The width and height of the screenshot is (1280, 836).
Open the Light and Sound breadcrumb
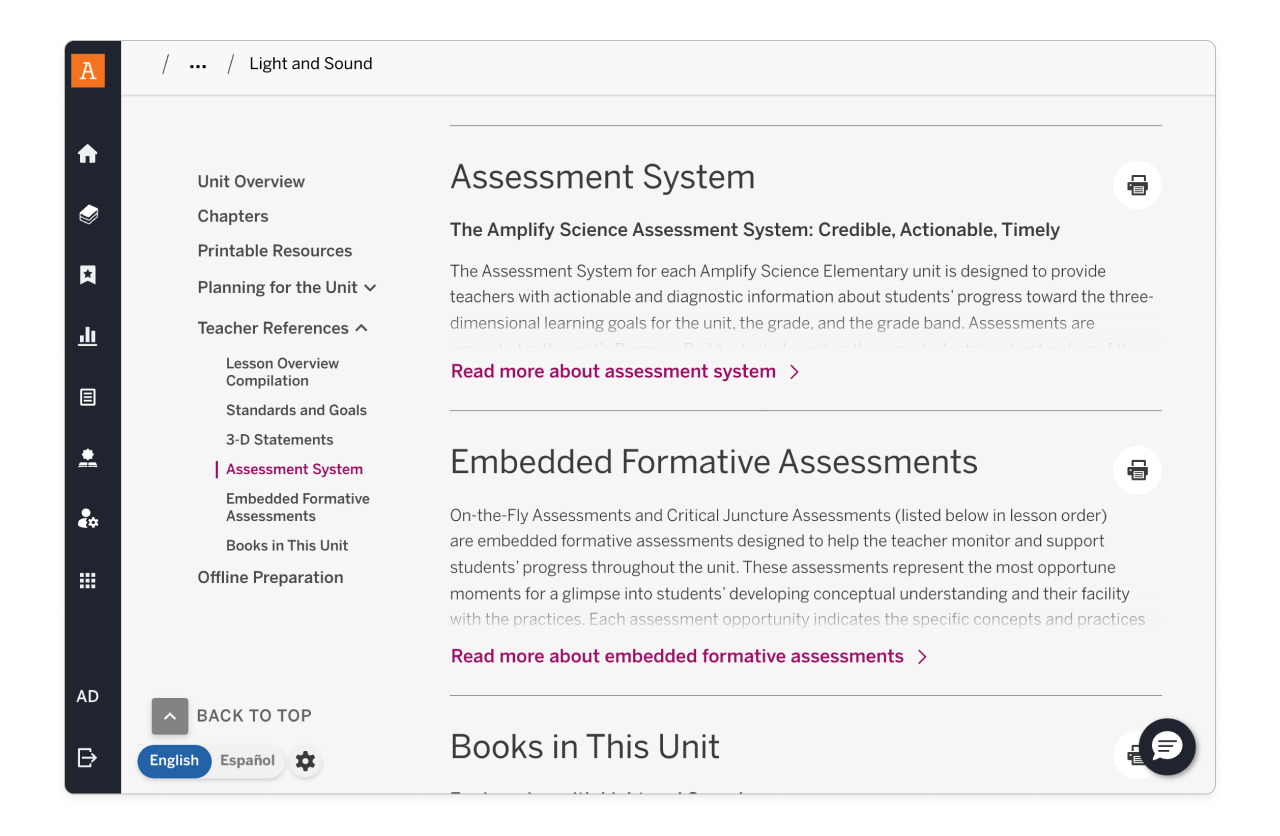point(310,63)
